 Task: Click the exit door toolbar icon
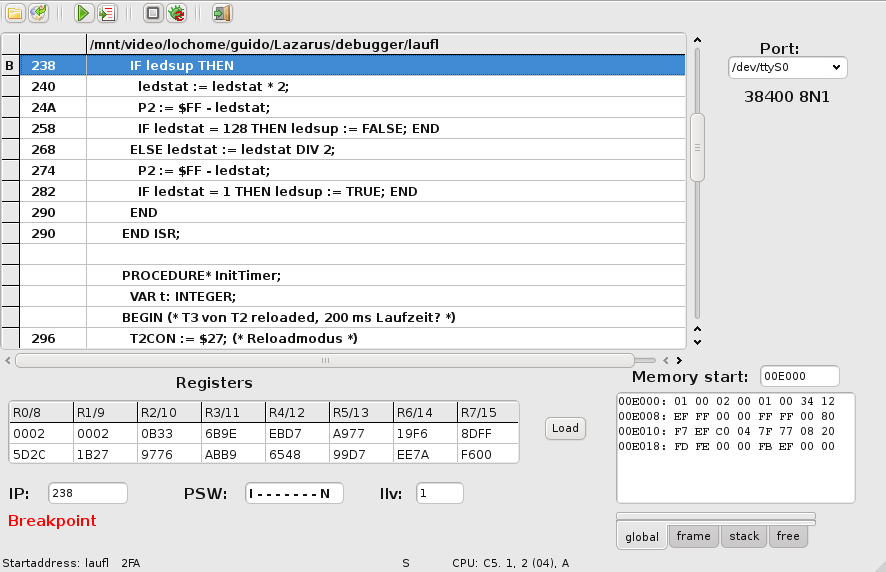pos(222,13)
